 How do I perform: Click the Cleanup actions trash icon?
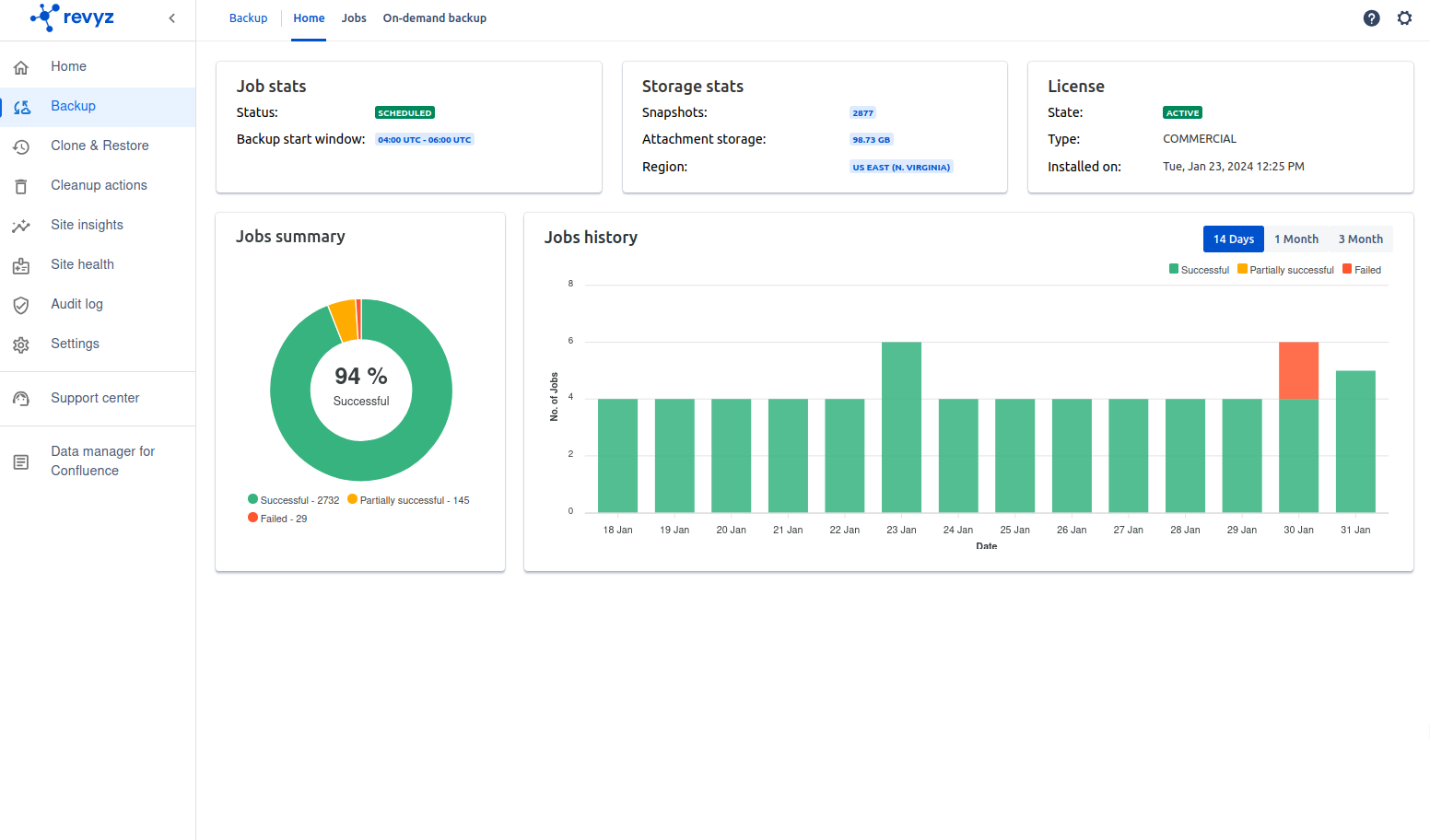21,186
